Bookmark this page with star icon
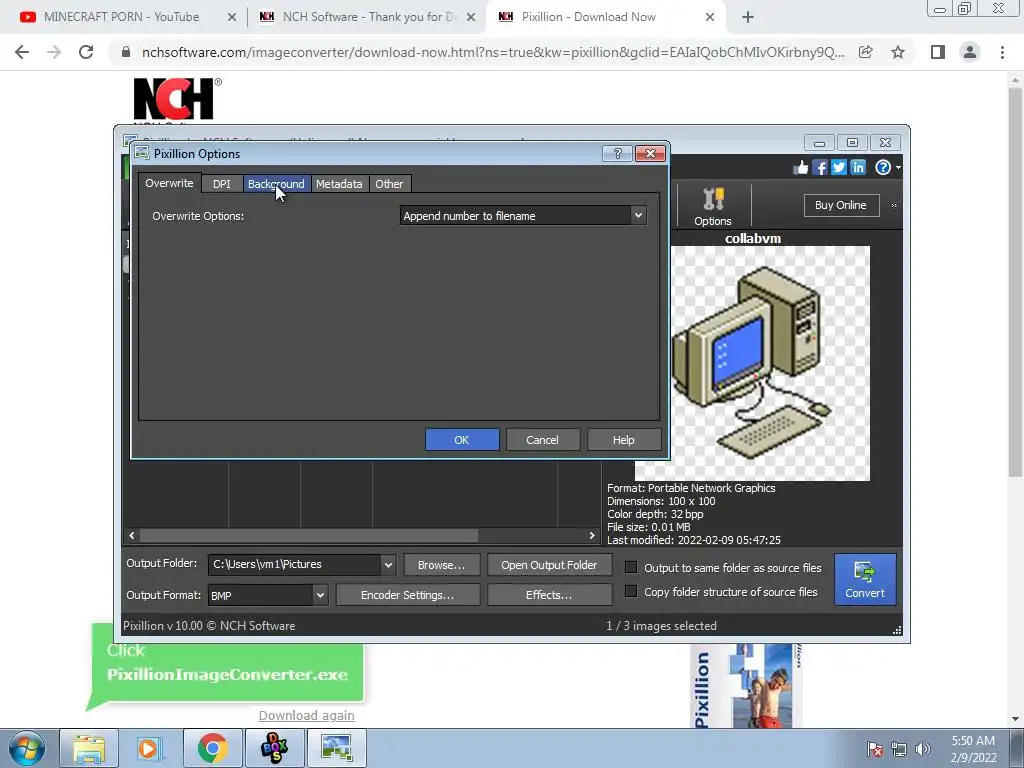 pos(898,52)
